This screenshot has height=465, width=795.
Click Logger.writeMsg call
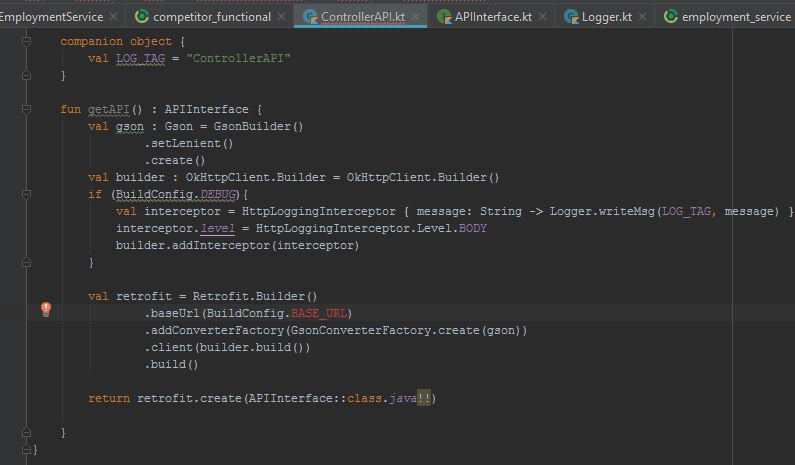tap(602, 211)
